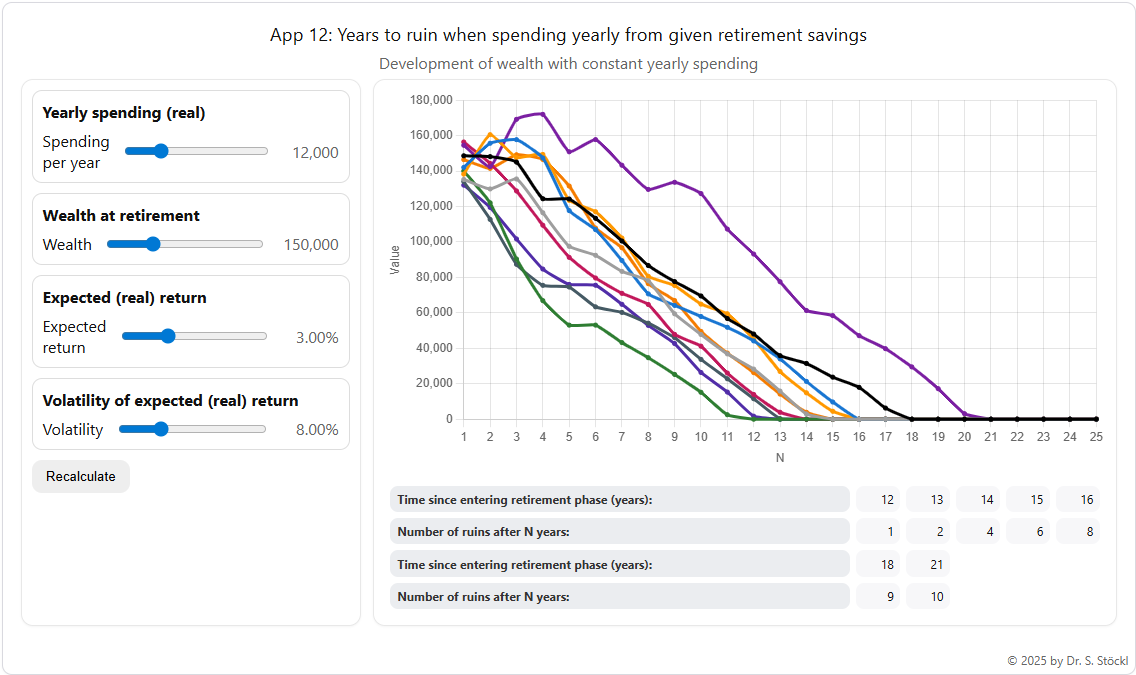The height and width of the screenshot is (675, 1136).
Task: Click the chart subtitle about constant yearly spending
Action: 568,63
